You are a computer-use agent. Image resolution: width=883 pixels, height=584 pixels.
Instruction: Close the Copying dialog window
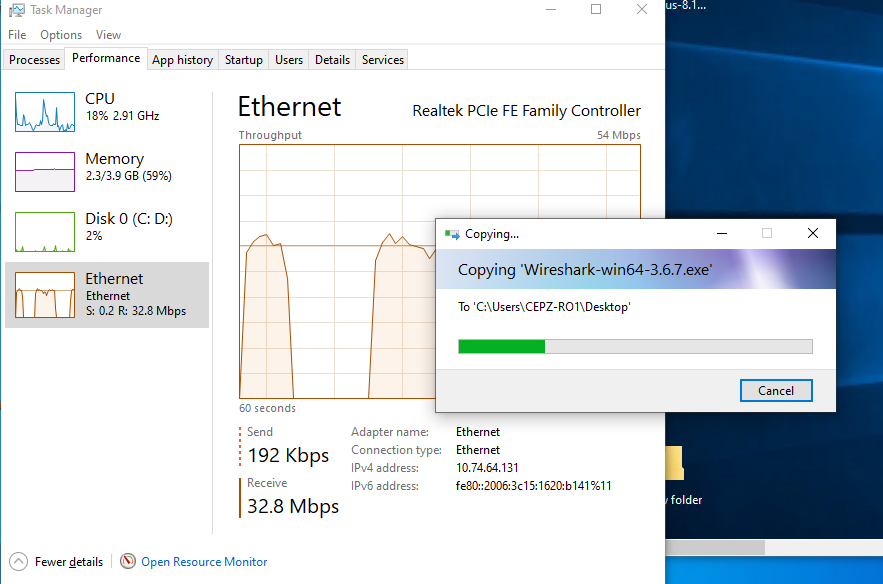813,233
